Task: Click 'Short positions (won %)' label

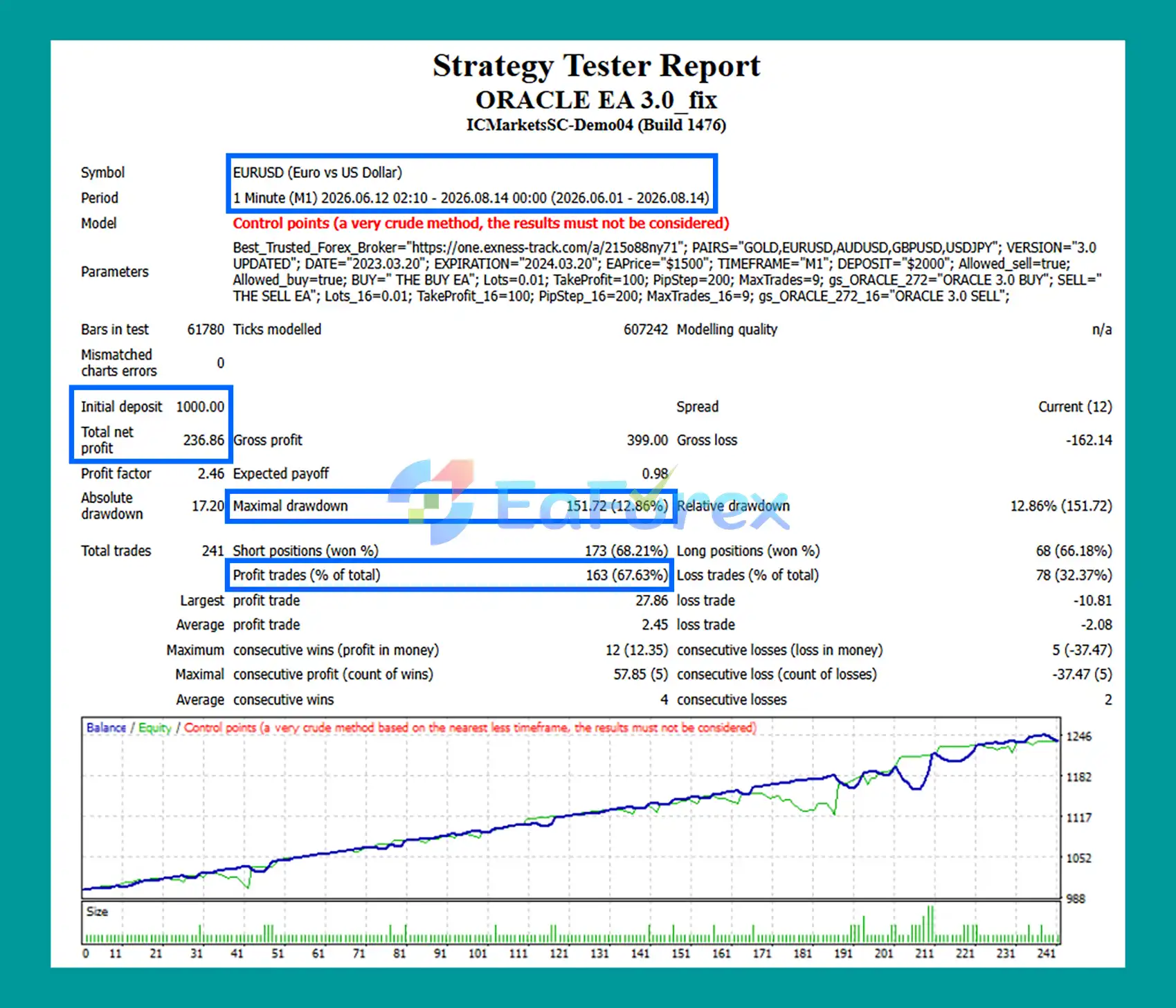Action: (305, 551)
